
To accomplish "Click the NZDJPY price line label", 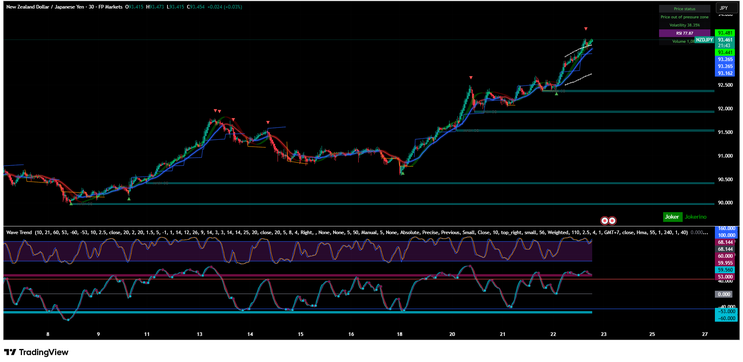I will click(704, 40).
